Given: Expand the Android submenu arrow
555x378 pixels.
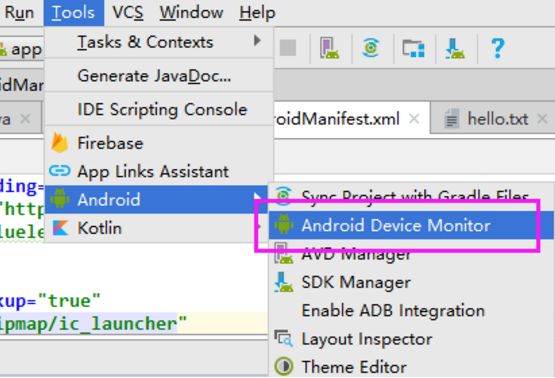Looking at the screenshot, I should [x=258, y=197].
